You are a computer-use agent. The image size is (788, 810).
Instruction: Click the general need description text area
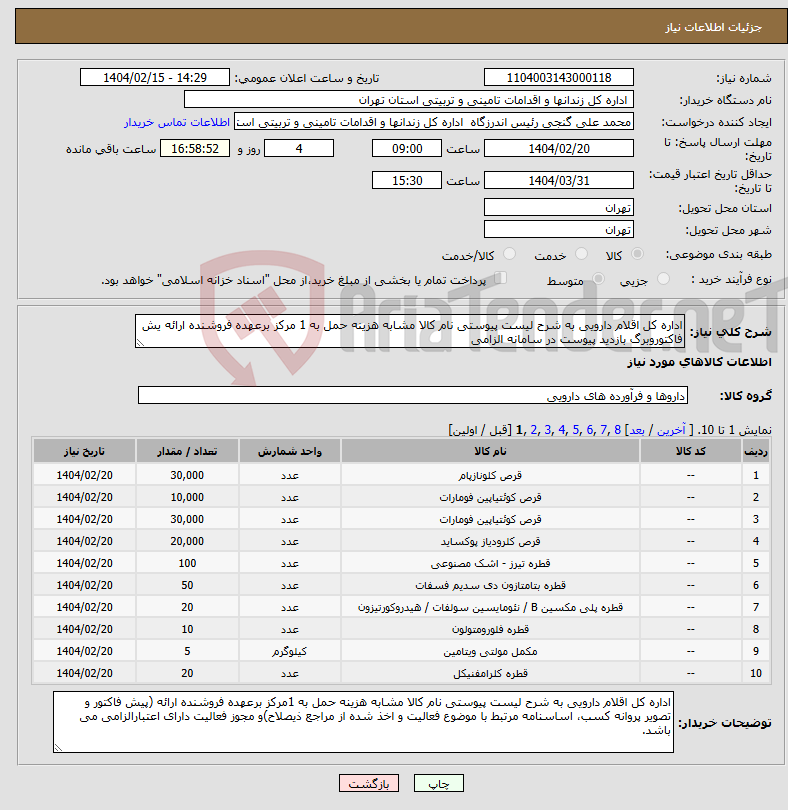tap(410, 331)
